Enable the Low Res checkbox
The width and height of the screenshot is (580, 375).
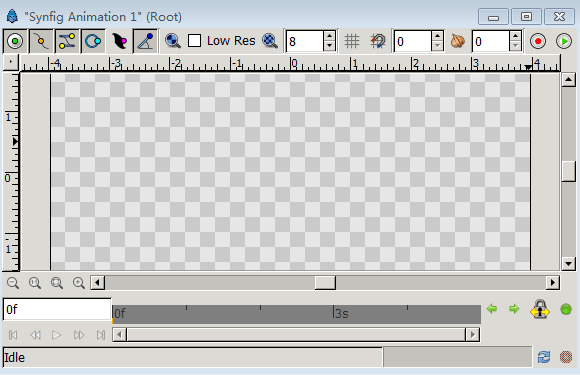point(195,41)
